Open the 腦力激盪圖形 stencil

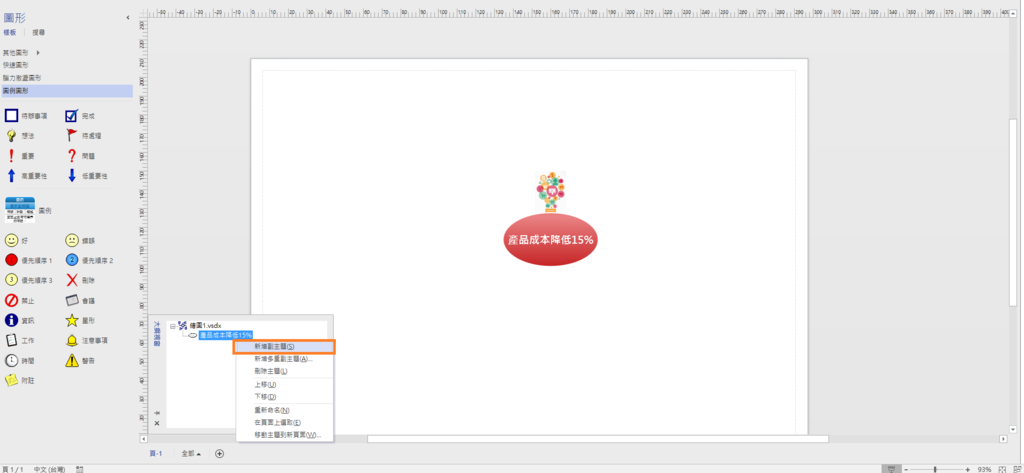(22, 78)
